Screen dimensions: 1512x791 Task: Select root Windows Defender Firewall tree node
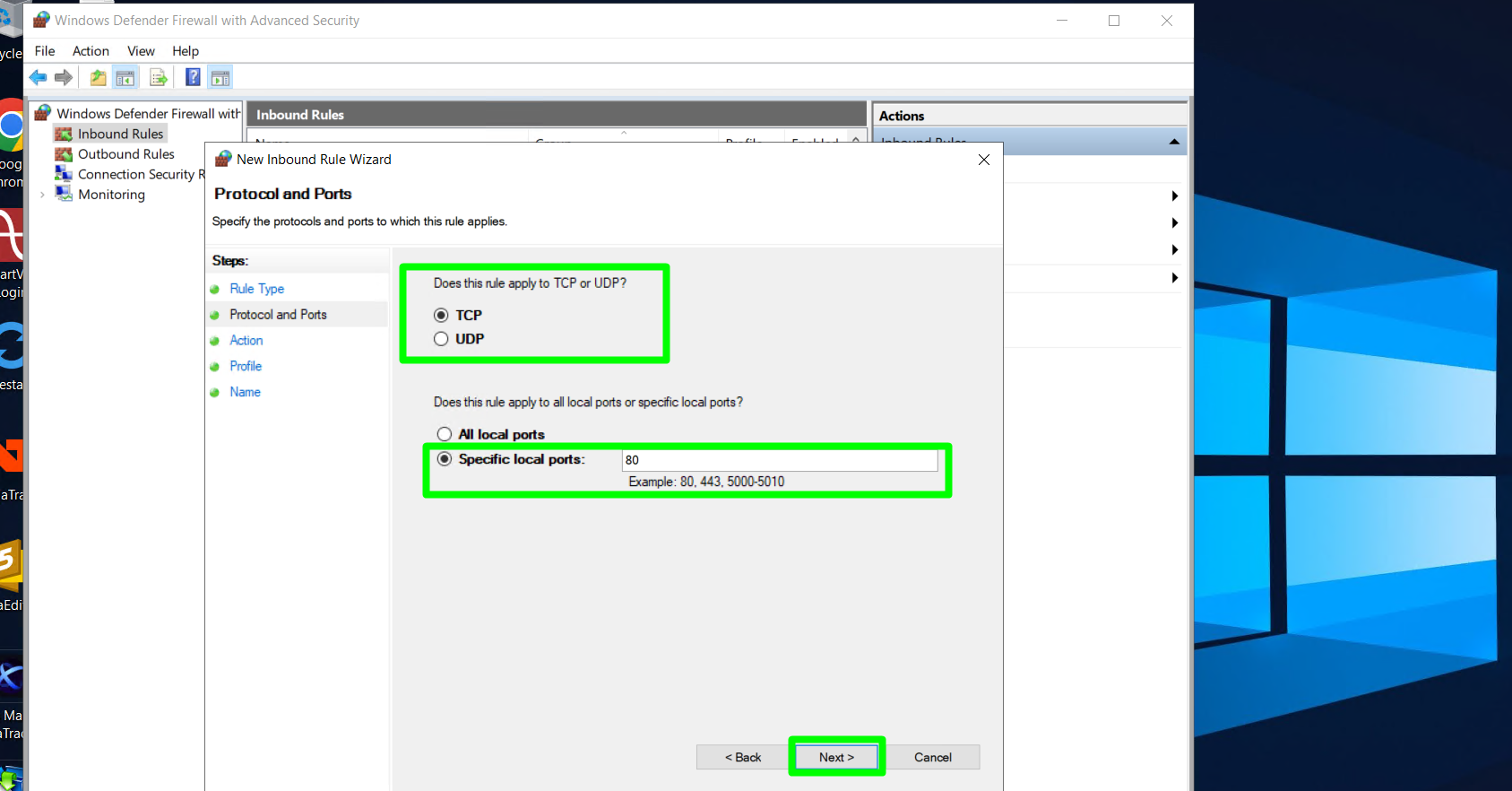pos(149,113)
